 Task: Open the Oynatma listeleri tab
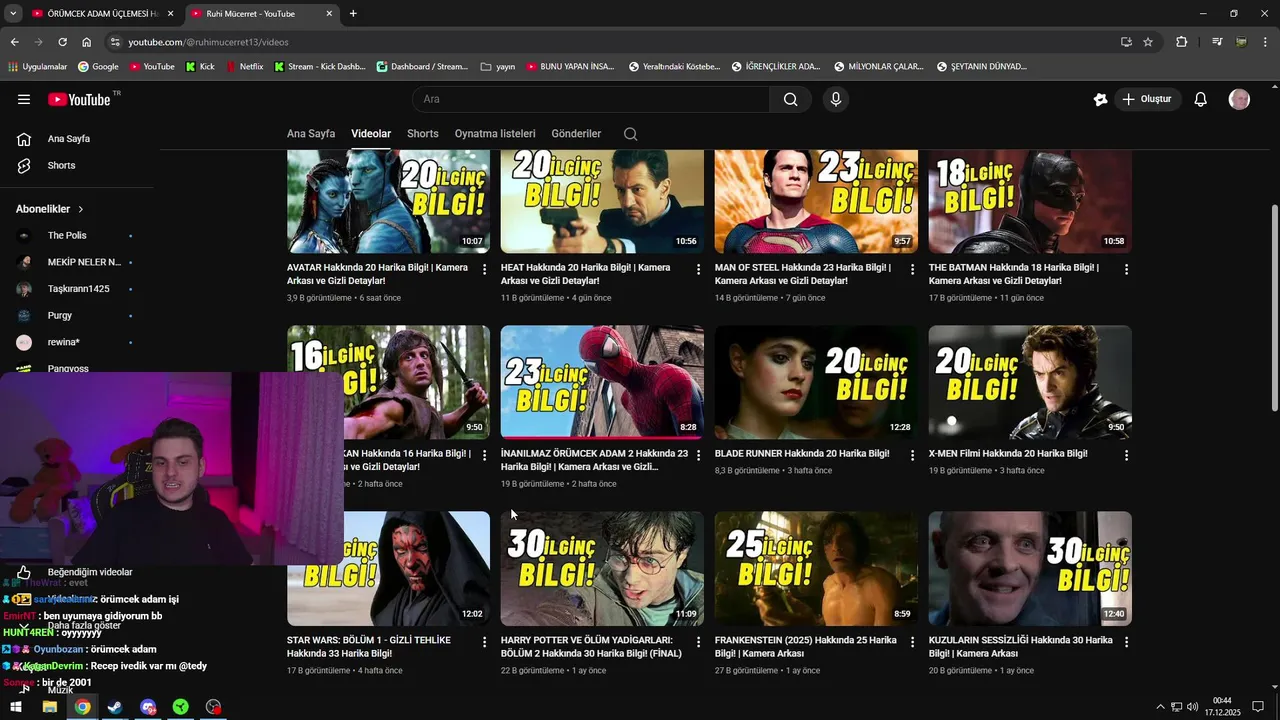click(x=495, y=134)
